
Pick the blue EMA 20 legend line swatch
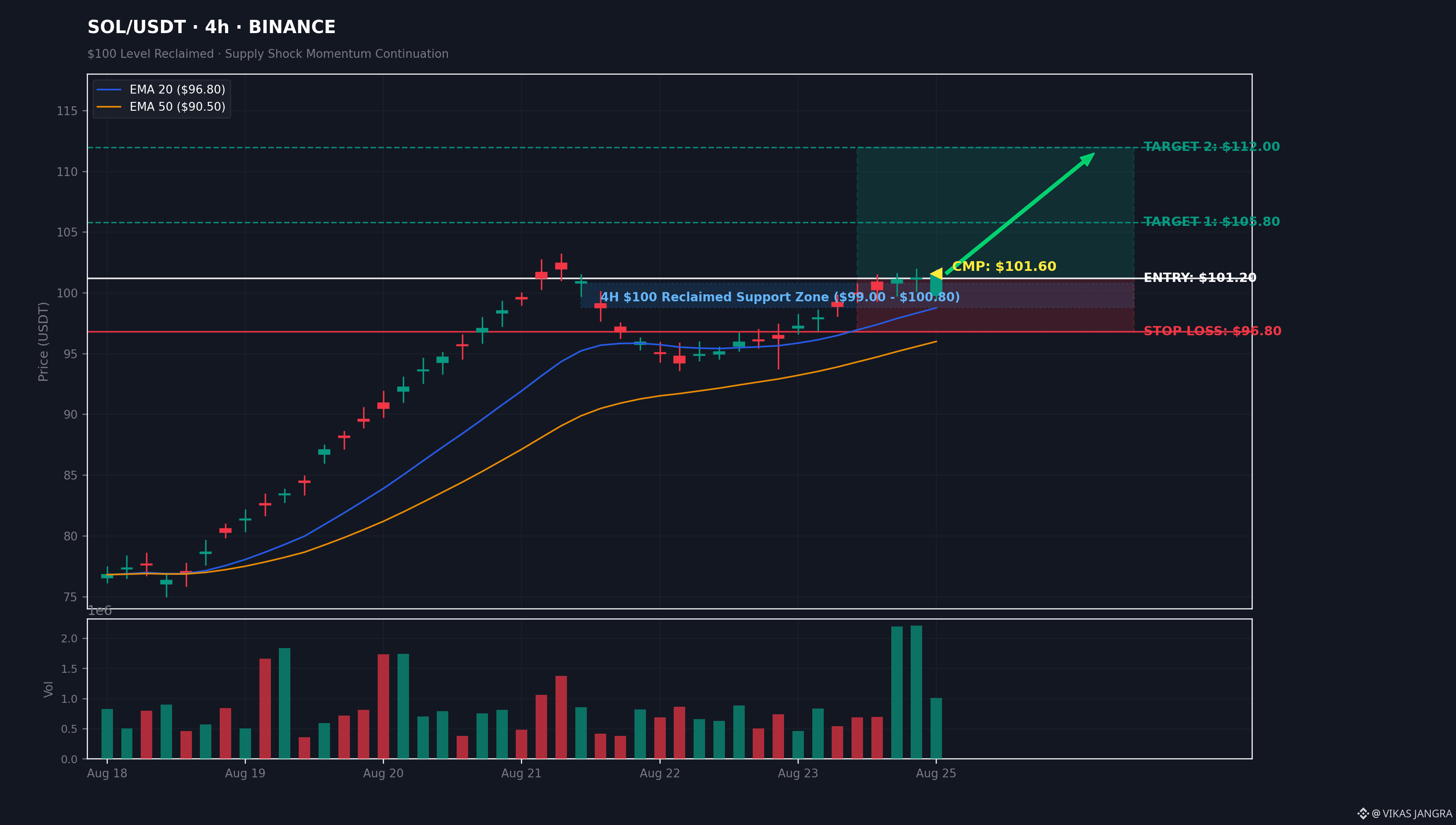(109, 90)
